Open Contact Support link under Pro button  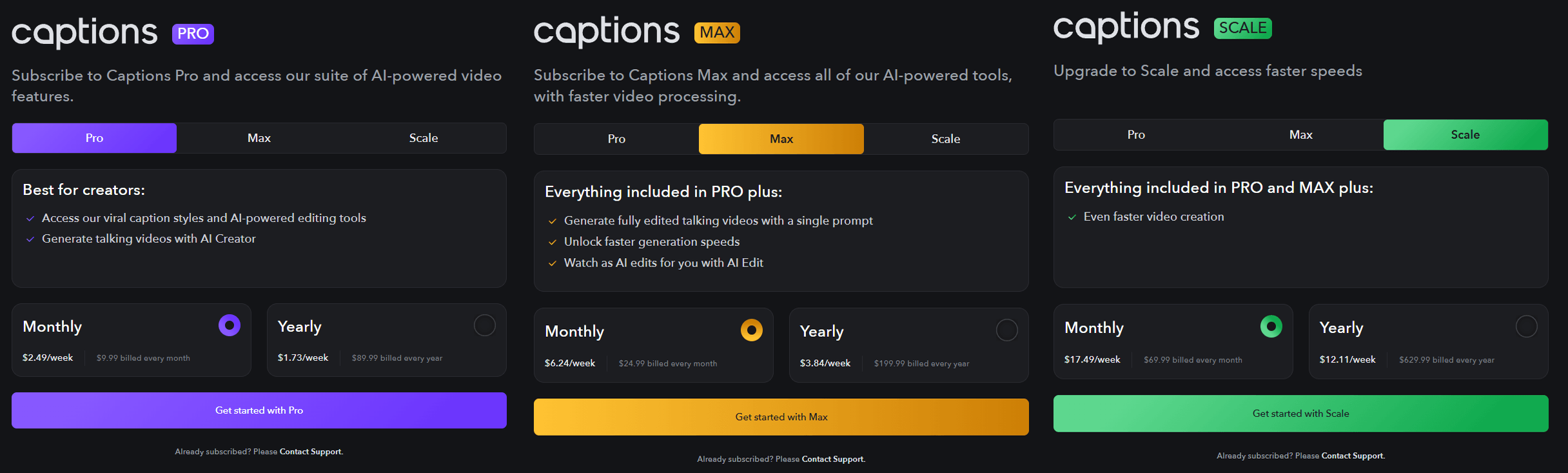point(311,452)
